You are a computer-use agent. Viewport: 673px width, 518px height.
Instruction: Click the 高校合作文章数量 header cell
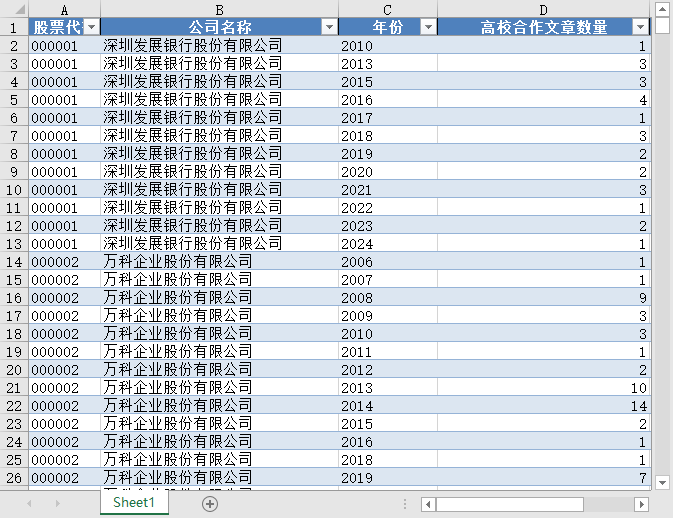[x=543, y=27]
